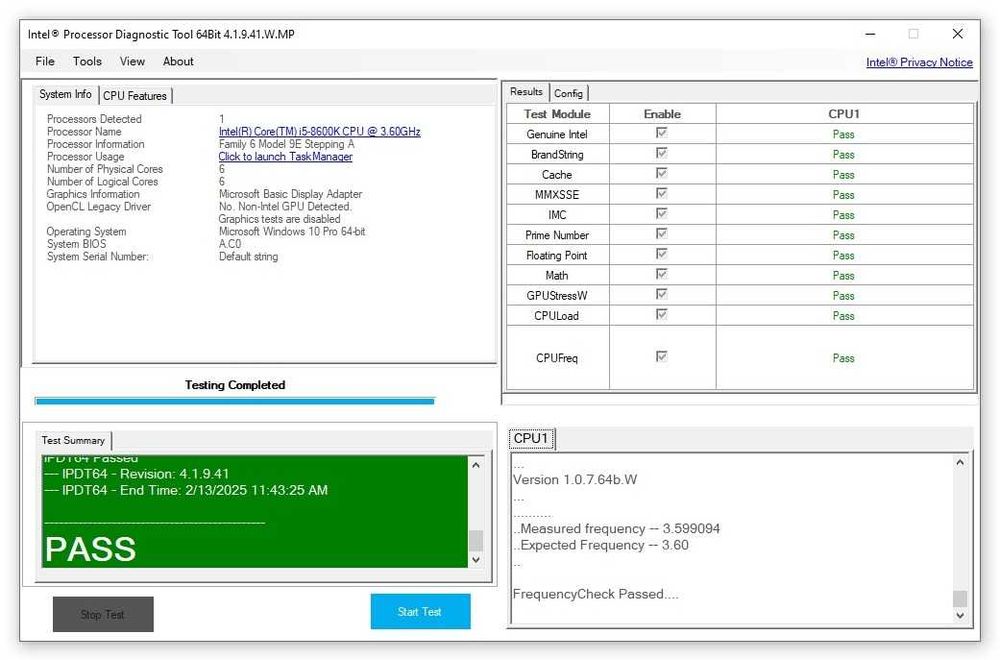Switch to the CPU Features tab
Screen dimensions: 1000x660
tap(135, 96)
